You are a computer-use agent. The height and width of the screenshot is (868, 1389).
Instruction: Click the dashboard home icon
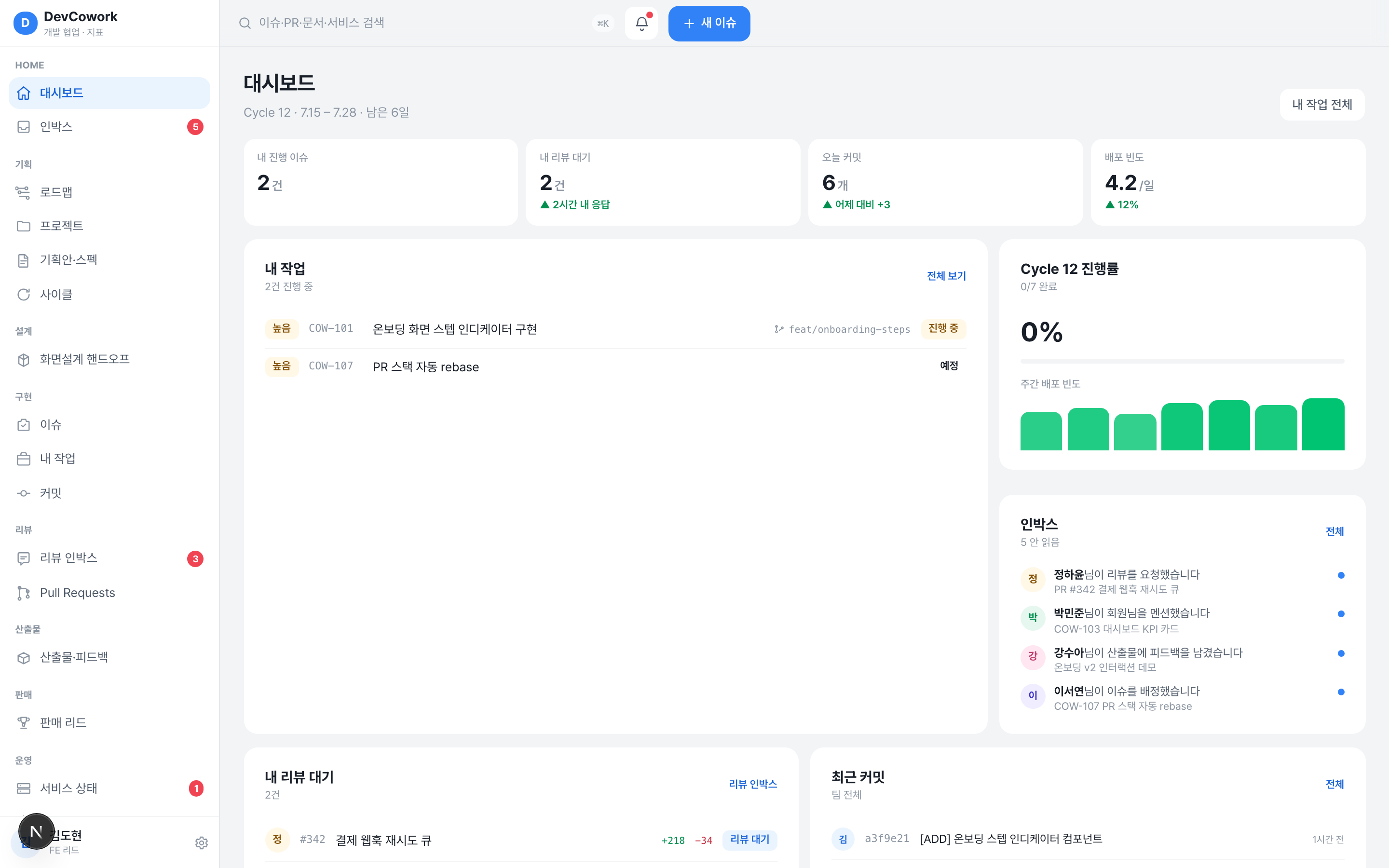(x=24, y=93)
